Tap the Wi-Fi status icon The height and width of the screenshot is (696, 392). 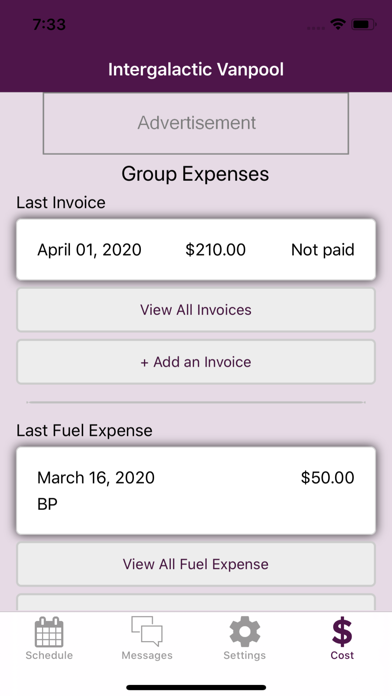(338, 25)
